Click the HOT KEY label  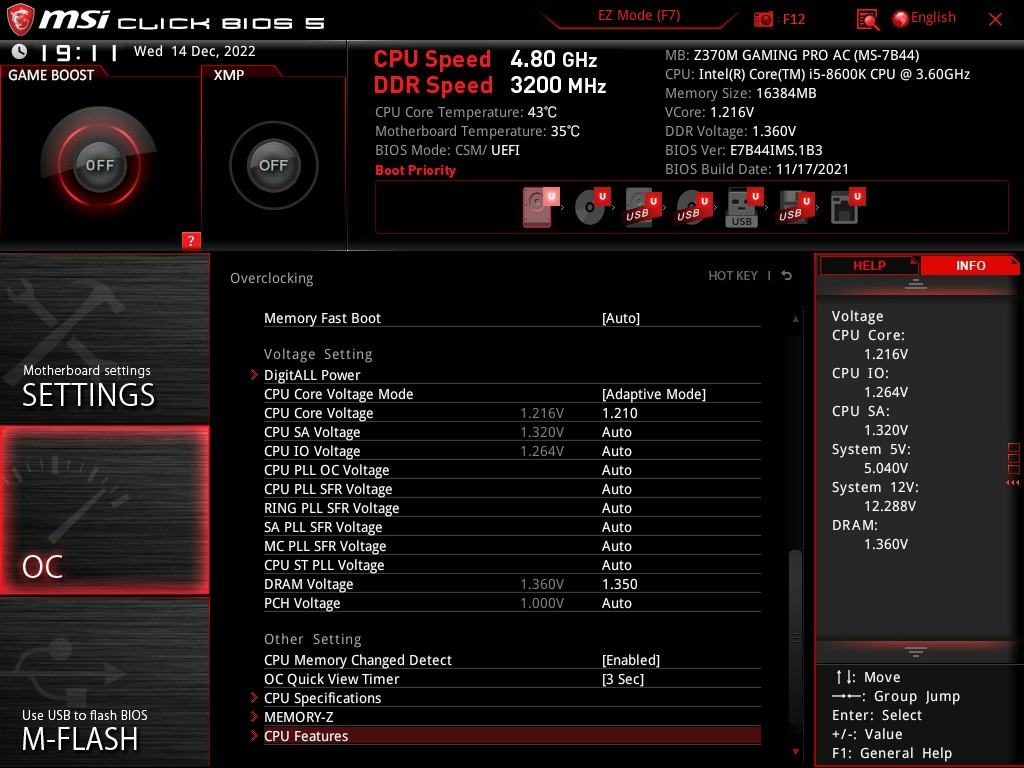[733, 276]
